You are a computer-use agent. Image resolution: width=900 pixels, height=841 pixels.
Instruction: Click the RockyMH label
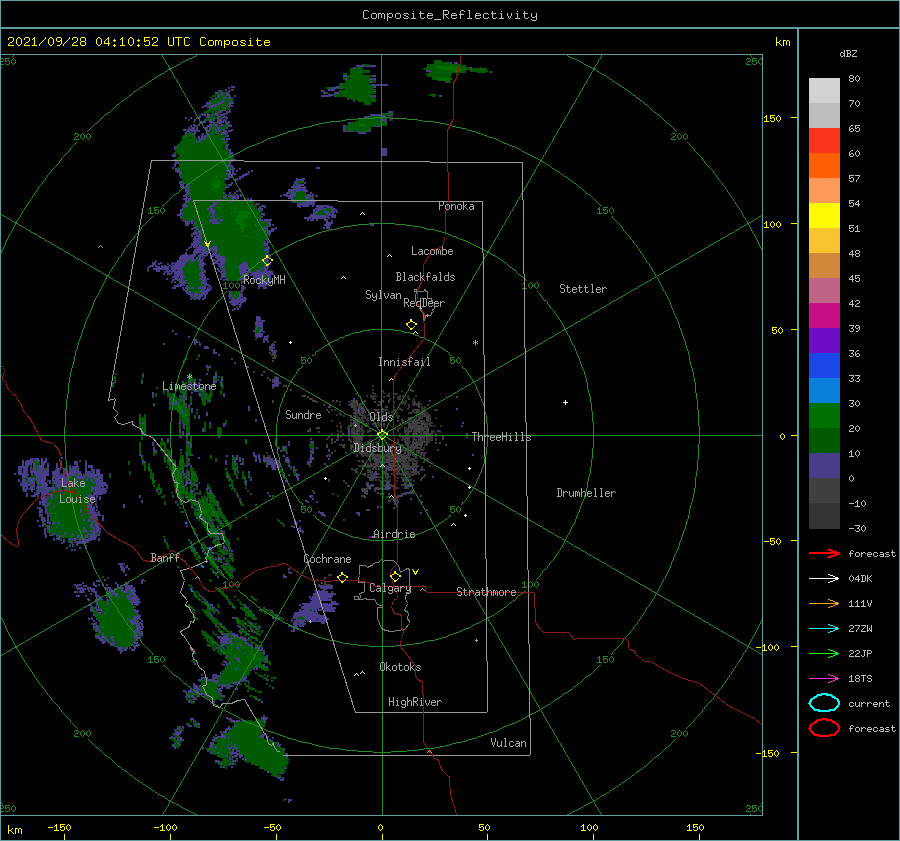[x=264, y=280]
